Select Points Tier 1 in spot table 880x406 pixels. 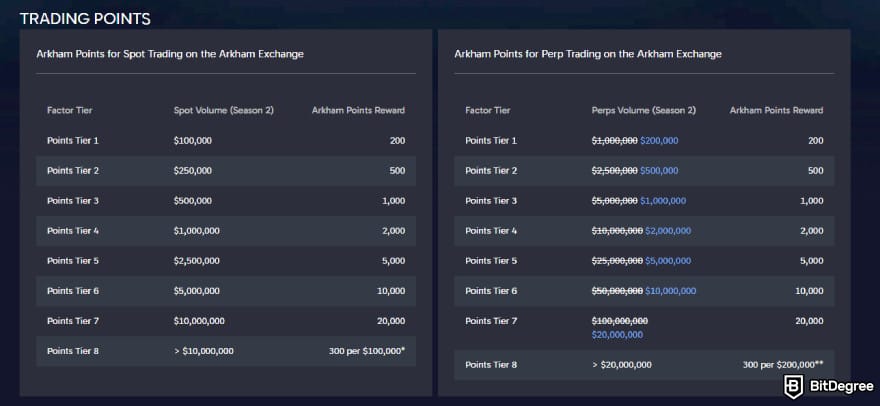click(73, 141)
